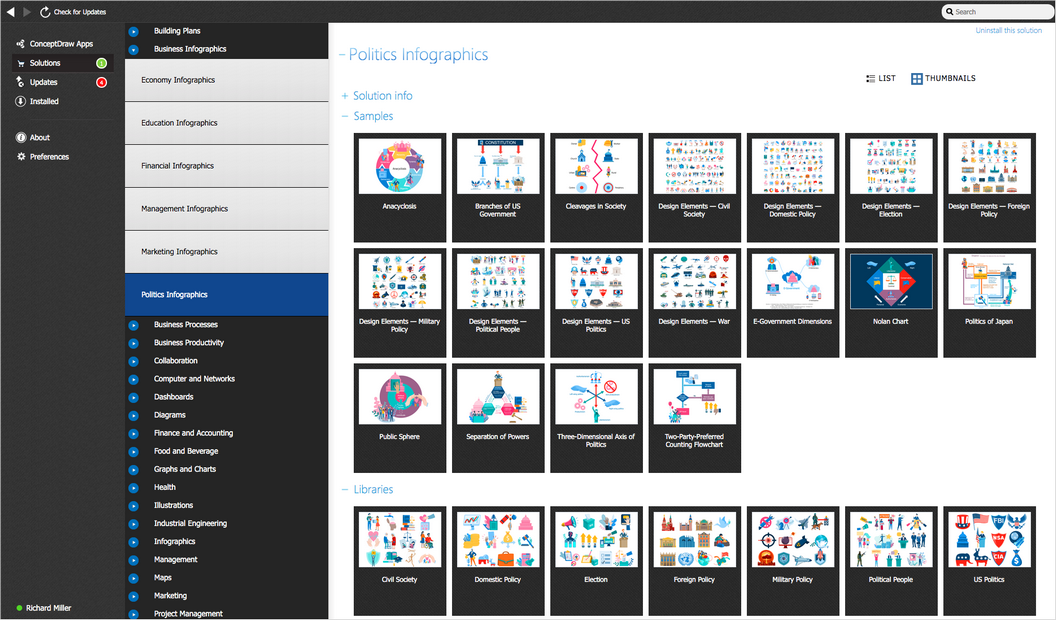Image resolution: width=1056 pixels, height=620 pixels.
Task: Click the Updates red count badge
Action: click(x=102, y=83)
